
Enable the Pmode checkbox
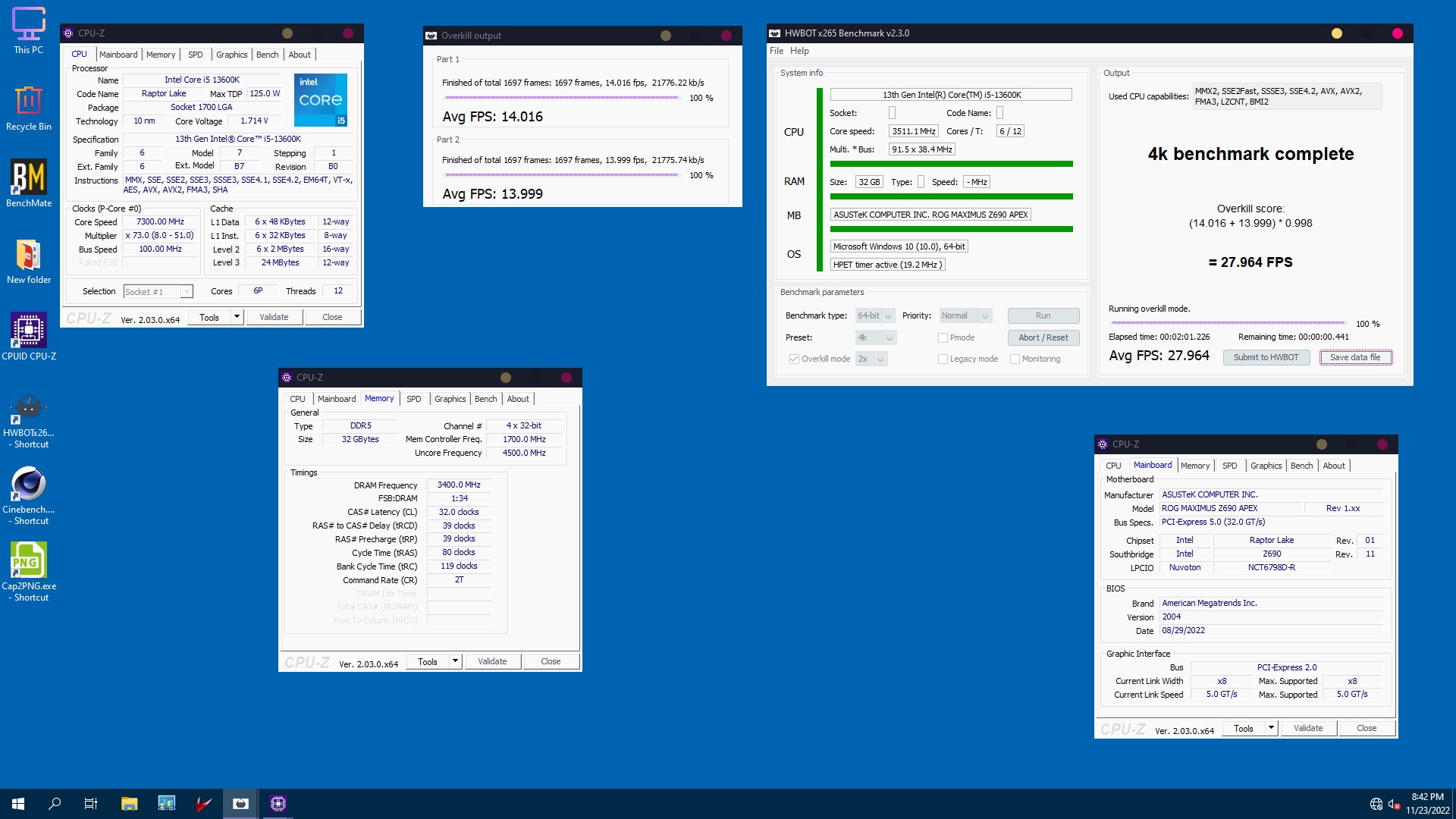click(x=943, y=337)
